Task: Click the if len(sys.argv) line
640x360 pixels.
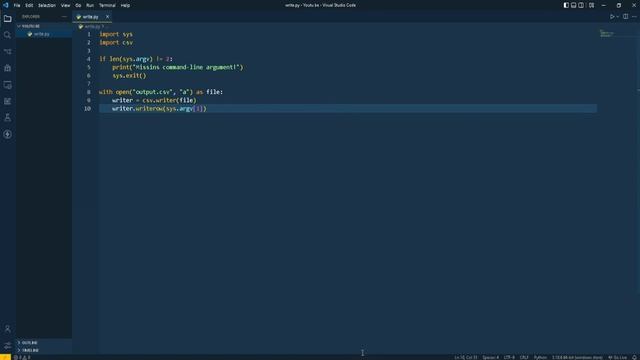Action: click(x=136, y=59)
